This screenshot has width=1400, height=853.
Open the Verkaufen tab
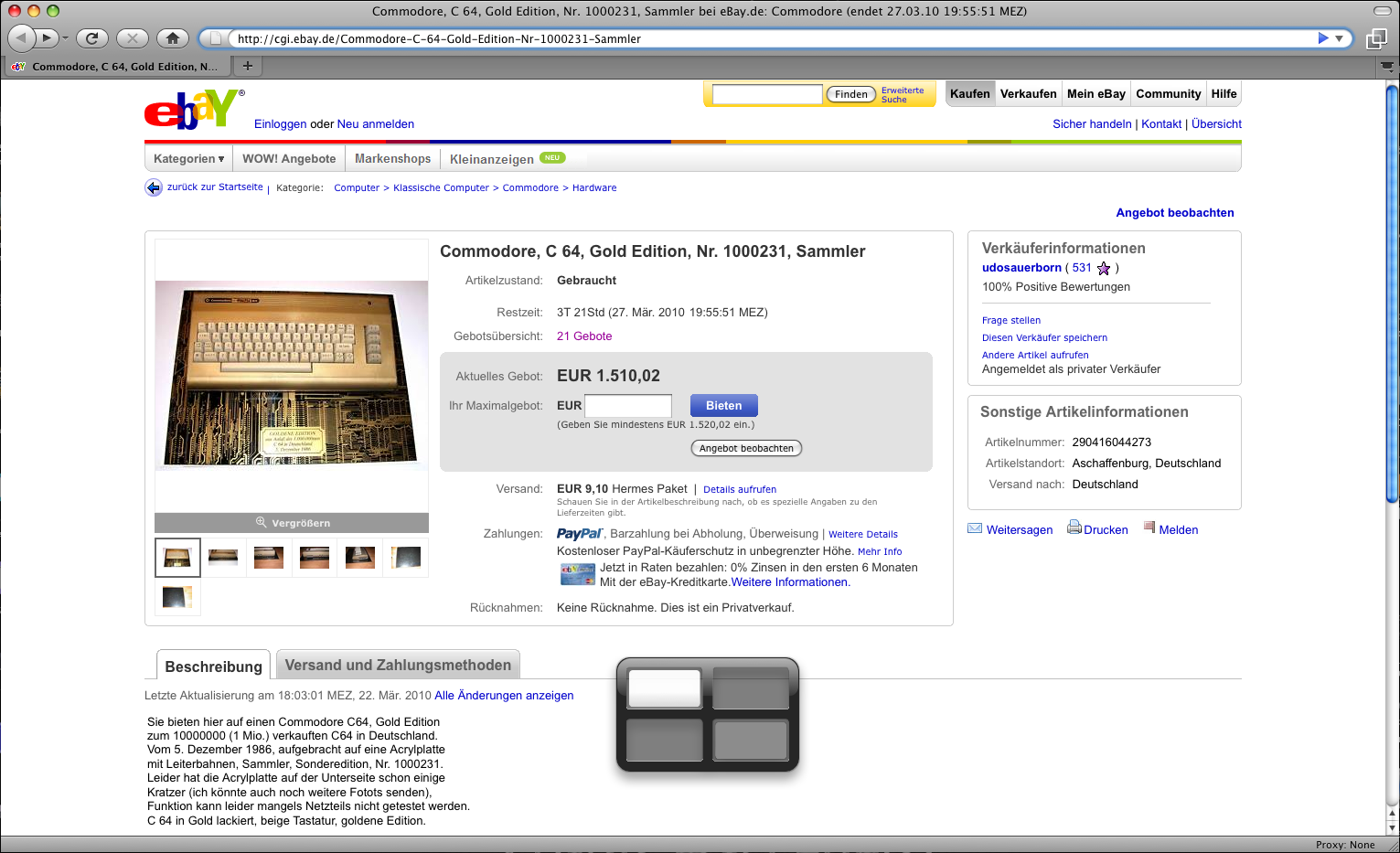coord(1028,94)
